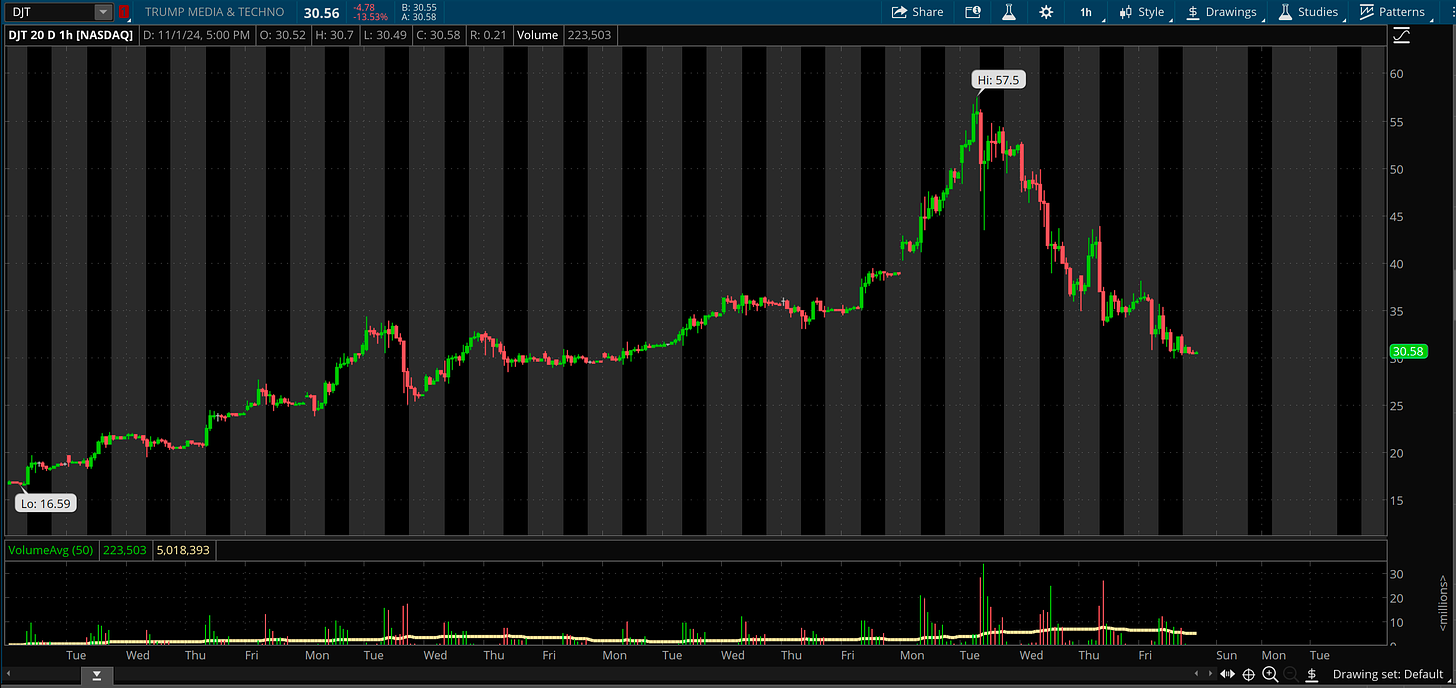The height and width of the screenshot is (688, 1456).
Task: Click the flask icon beside the gear
Action: click(1009, 12)
